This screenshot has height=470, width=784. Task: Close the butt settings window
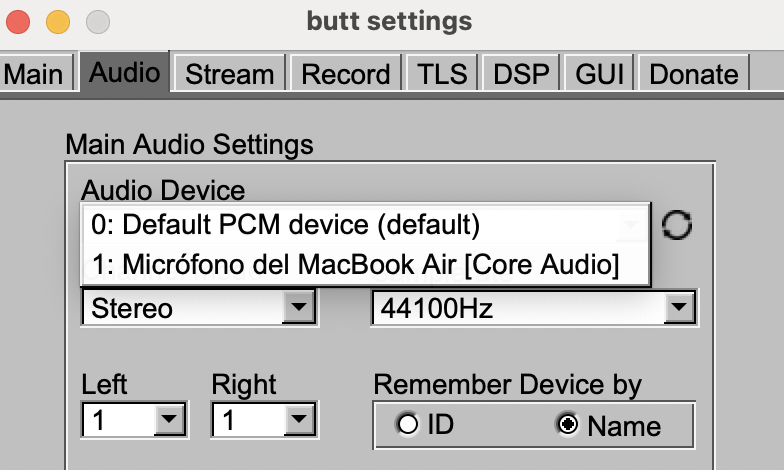pos(22,20)
